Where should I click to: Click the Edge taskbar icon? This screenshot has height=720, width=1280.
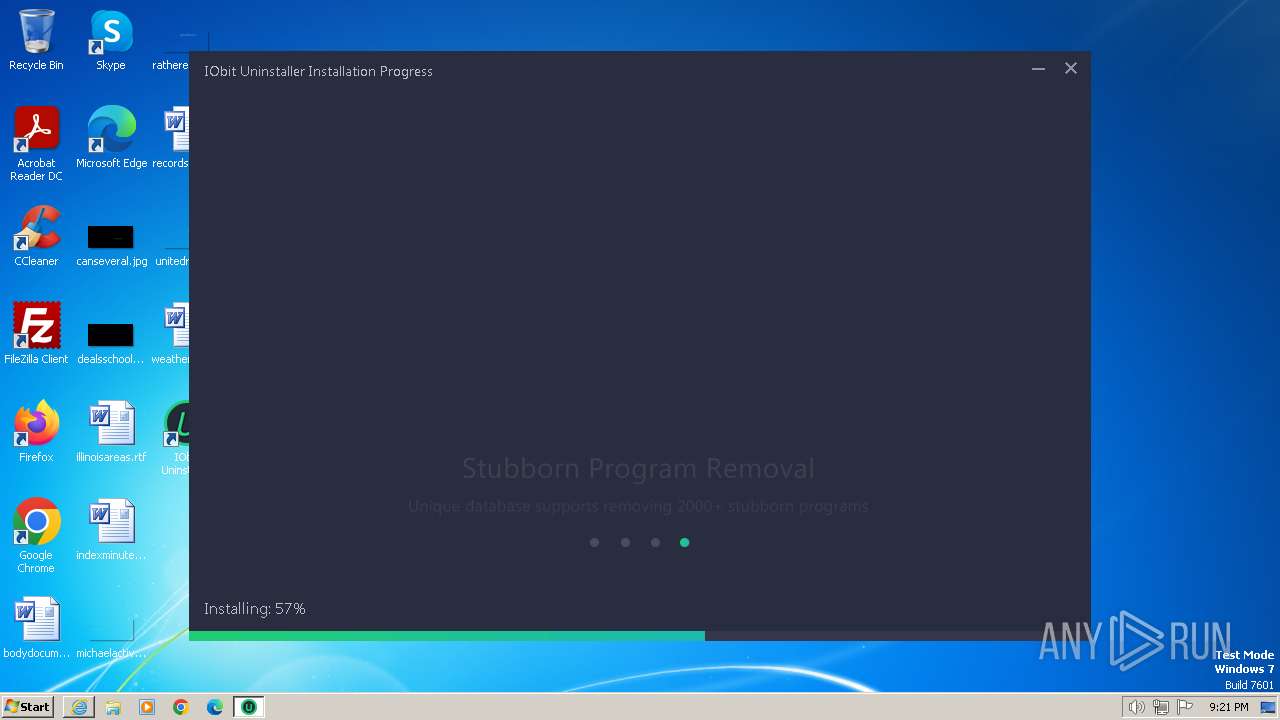point(215,707)
